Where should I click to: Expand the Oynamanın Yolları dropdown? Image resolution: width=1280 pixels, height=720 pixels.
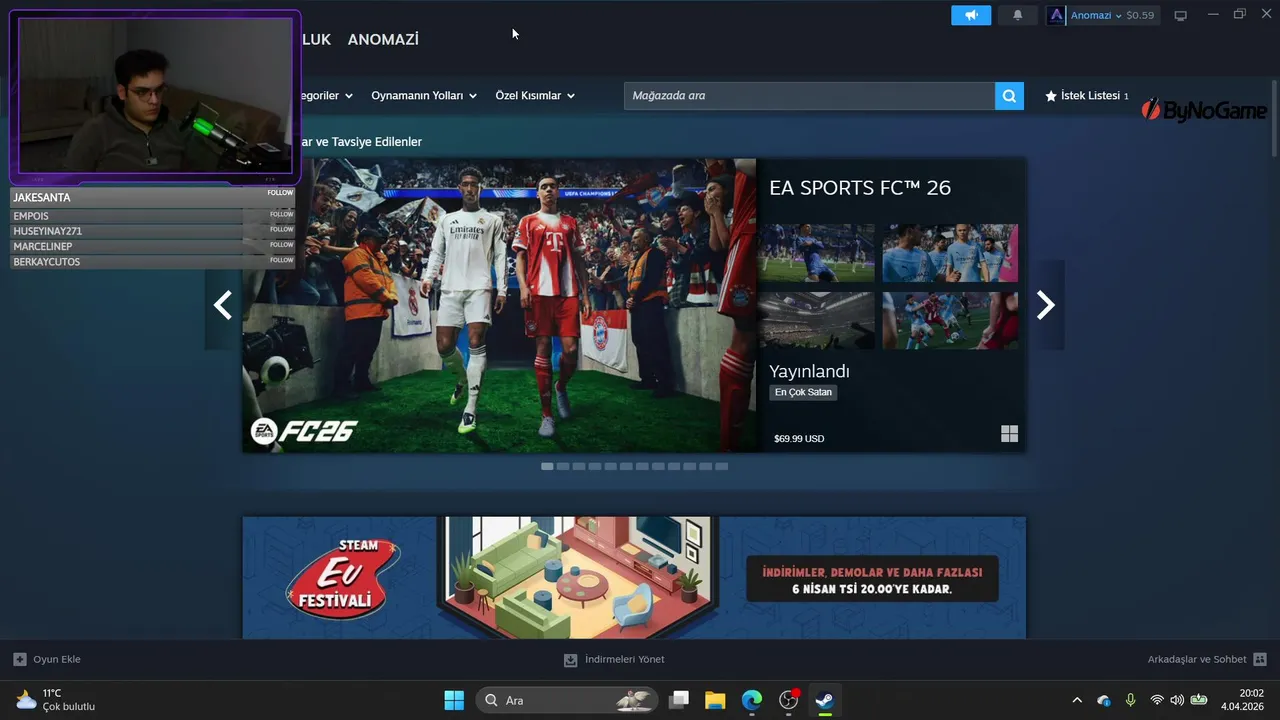coord(424,96)
